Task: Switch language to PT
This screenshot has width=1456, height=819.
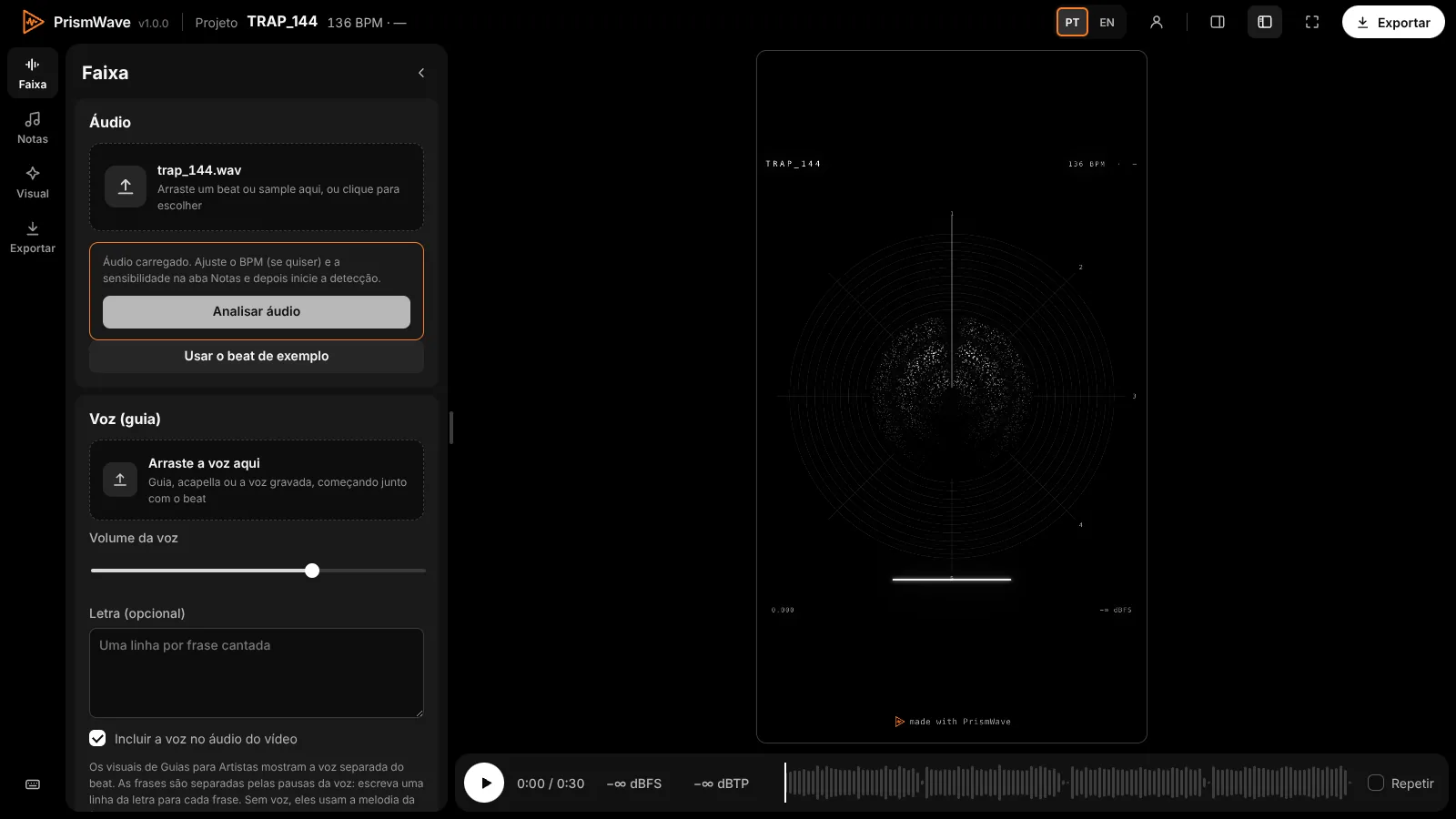Action: point(1072,22)
